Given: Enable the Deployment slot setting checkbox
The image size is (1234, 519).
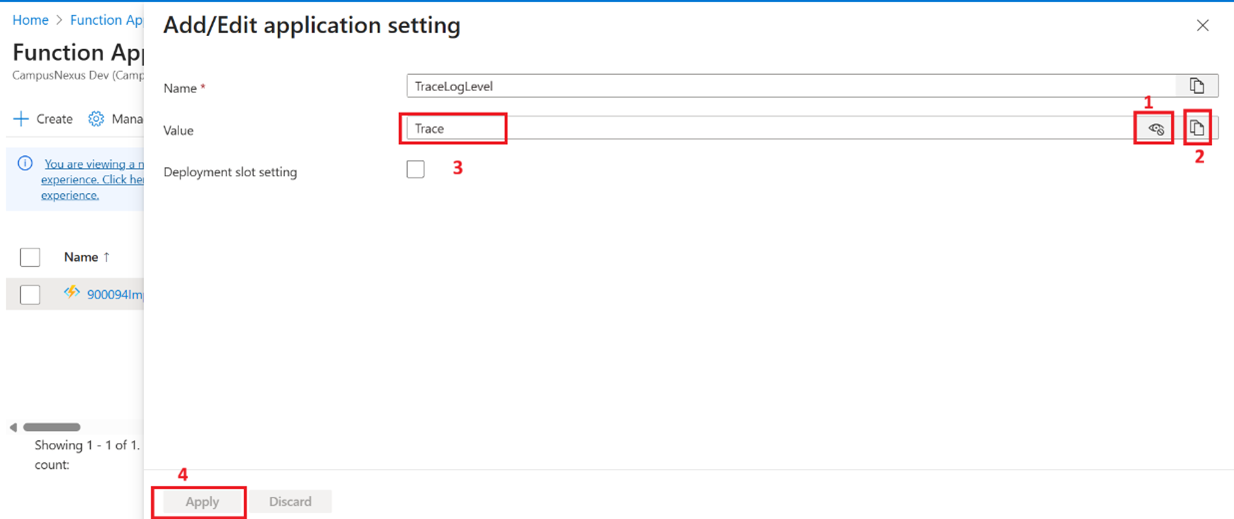Looking at the screenshot, I should (x=416, y=170).
